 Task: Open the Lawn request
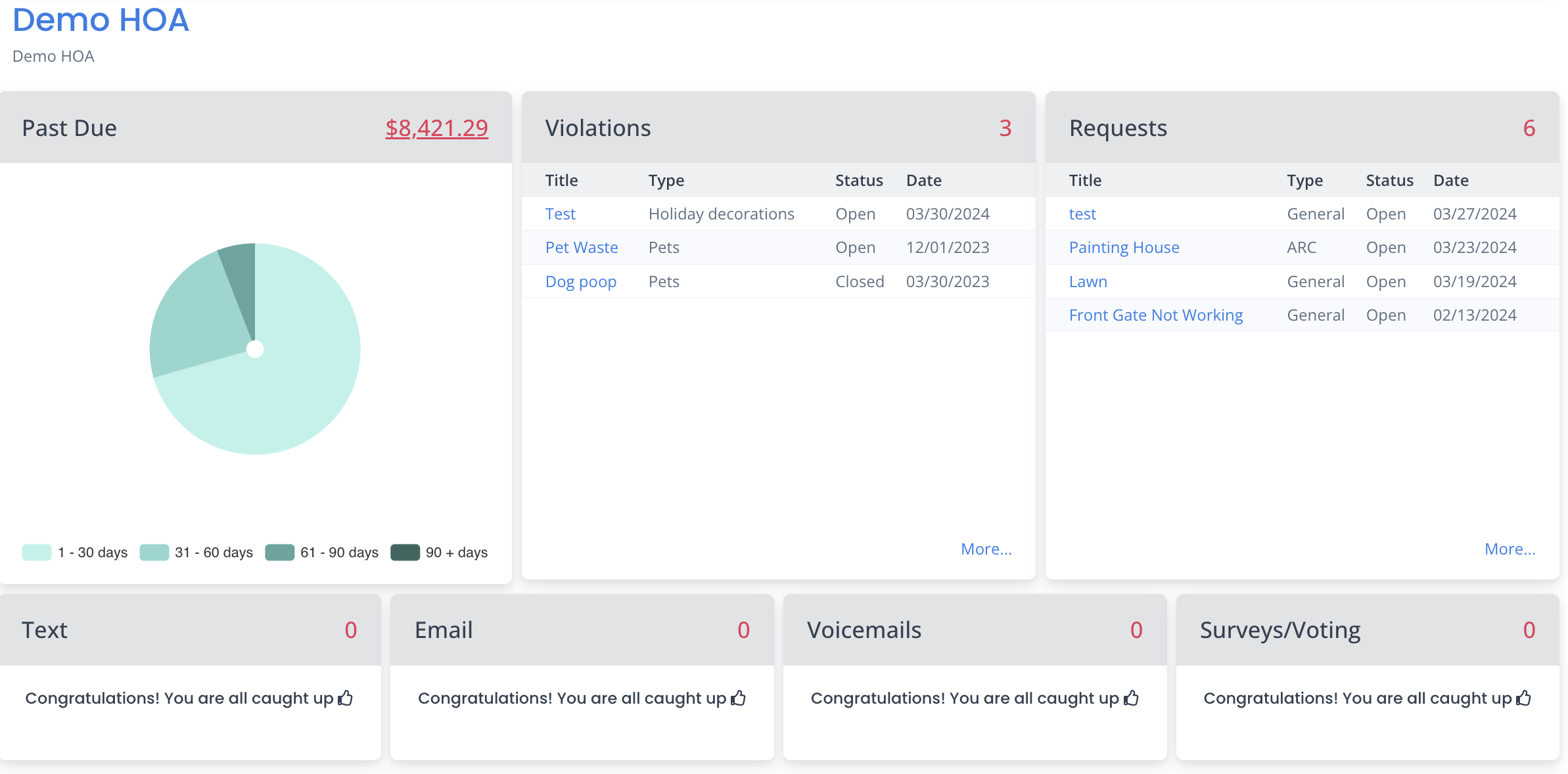point(1088,282)
